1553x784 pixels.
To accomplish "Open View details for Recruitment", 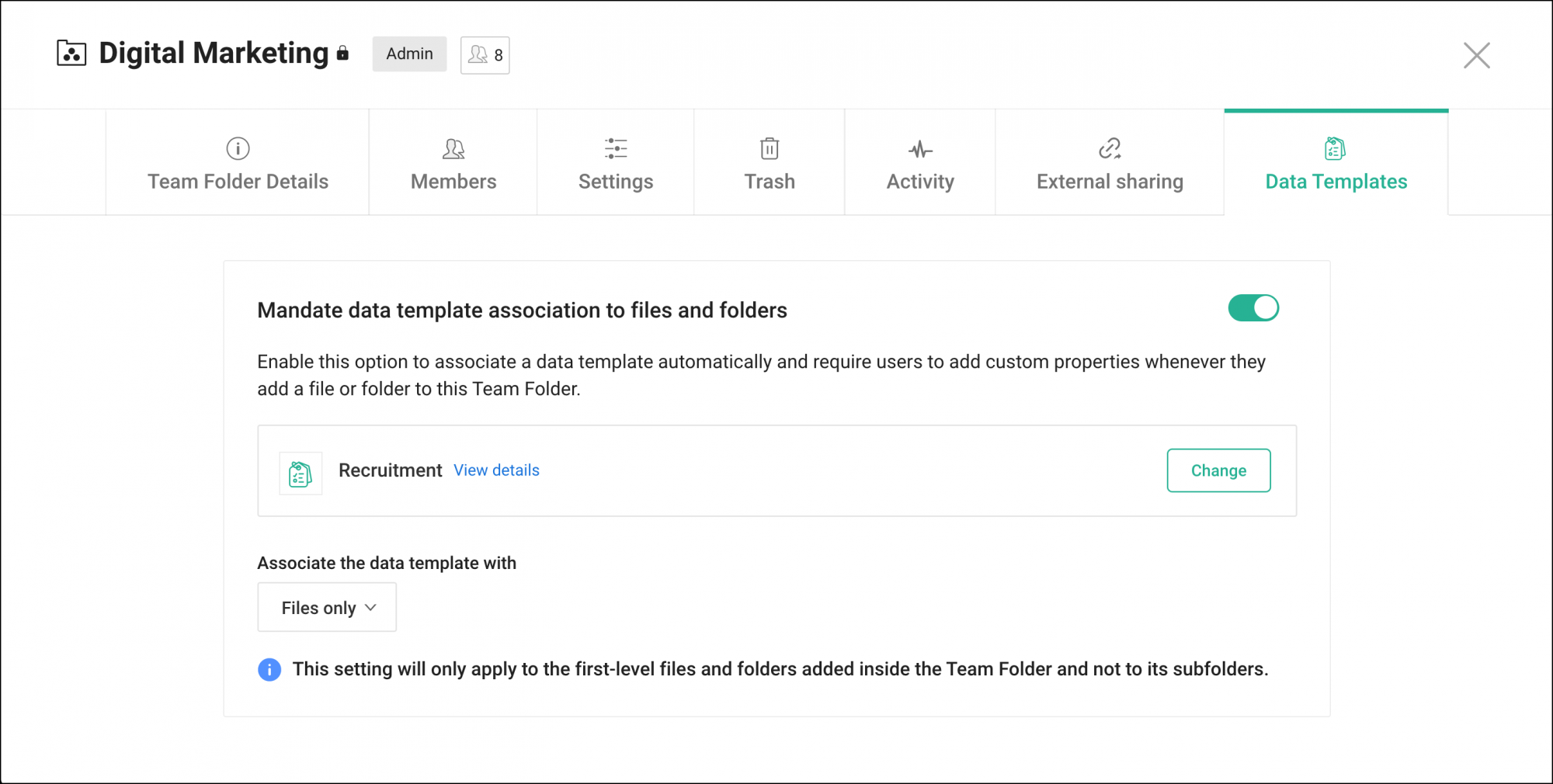I will [495, 470].
